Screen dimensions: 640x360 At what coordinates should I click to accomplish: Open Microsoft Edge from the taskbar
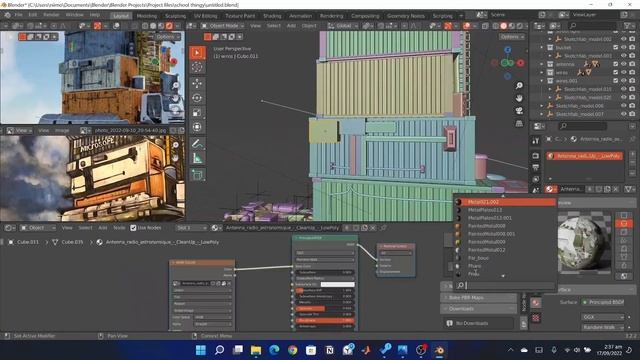(x=274, y=350)
